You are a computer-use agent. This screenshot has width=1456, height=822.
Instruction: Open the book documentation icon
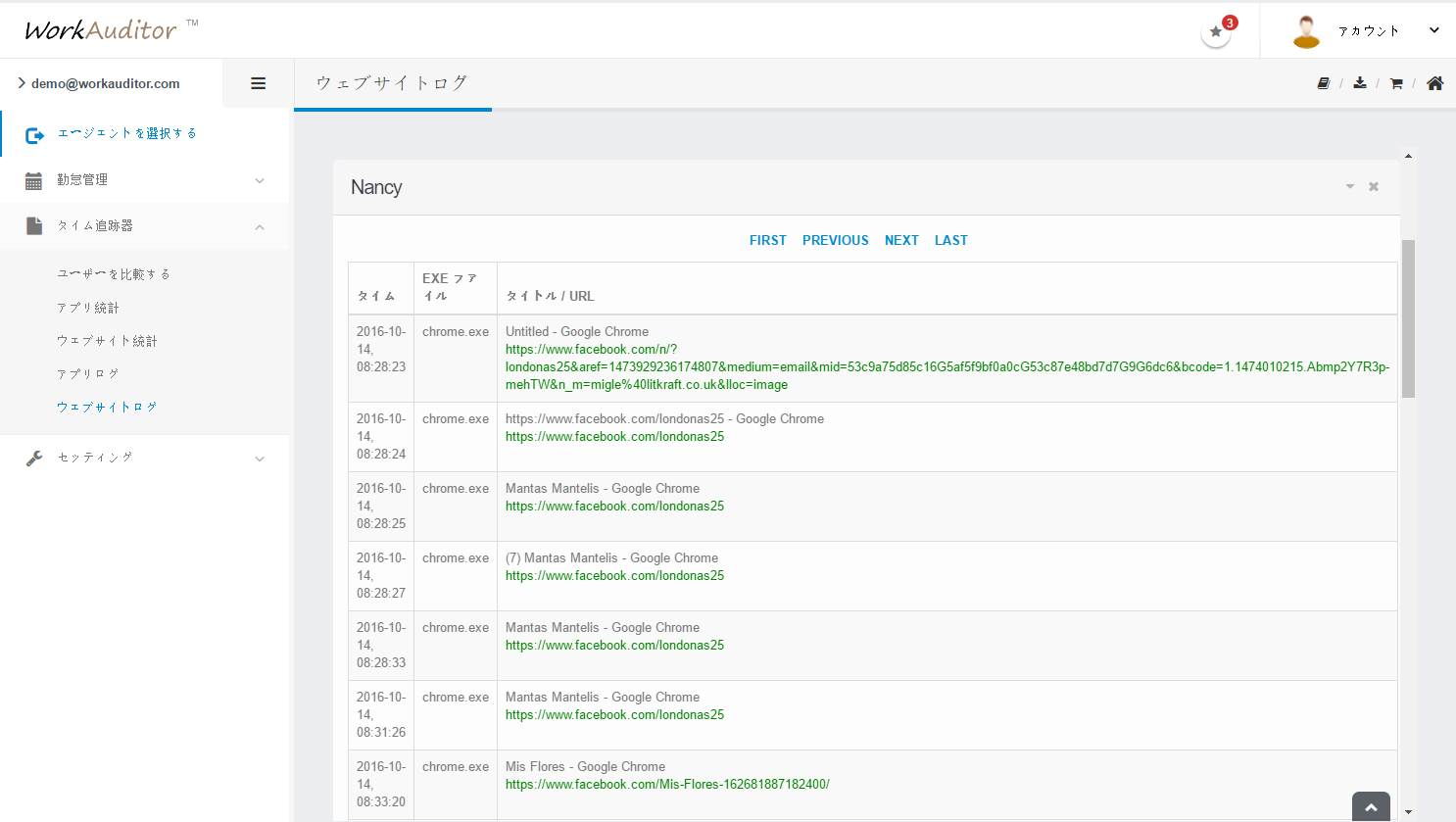[1323, 83]
